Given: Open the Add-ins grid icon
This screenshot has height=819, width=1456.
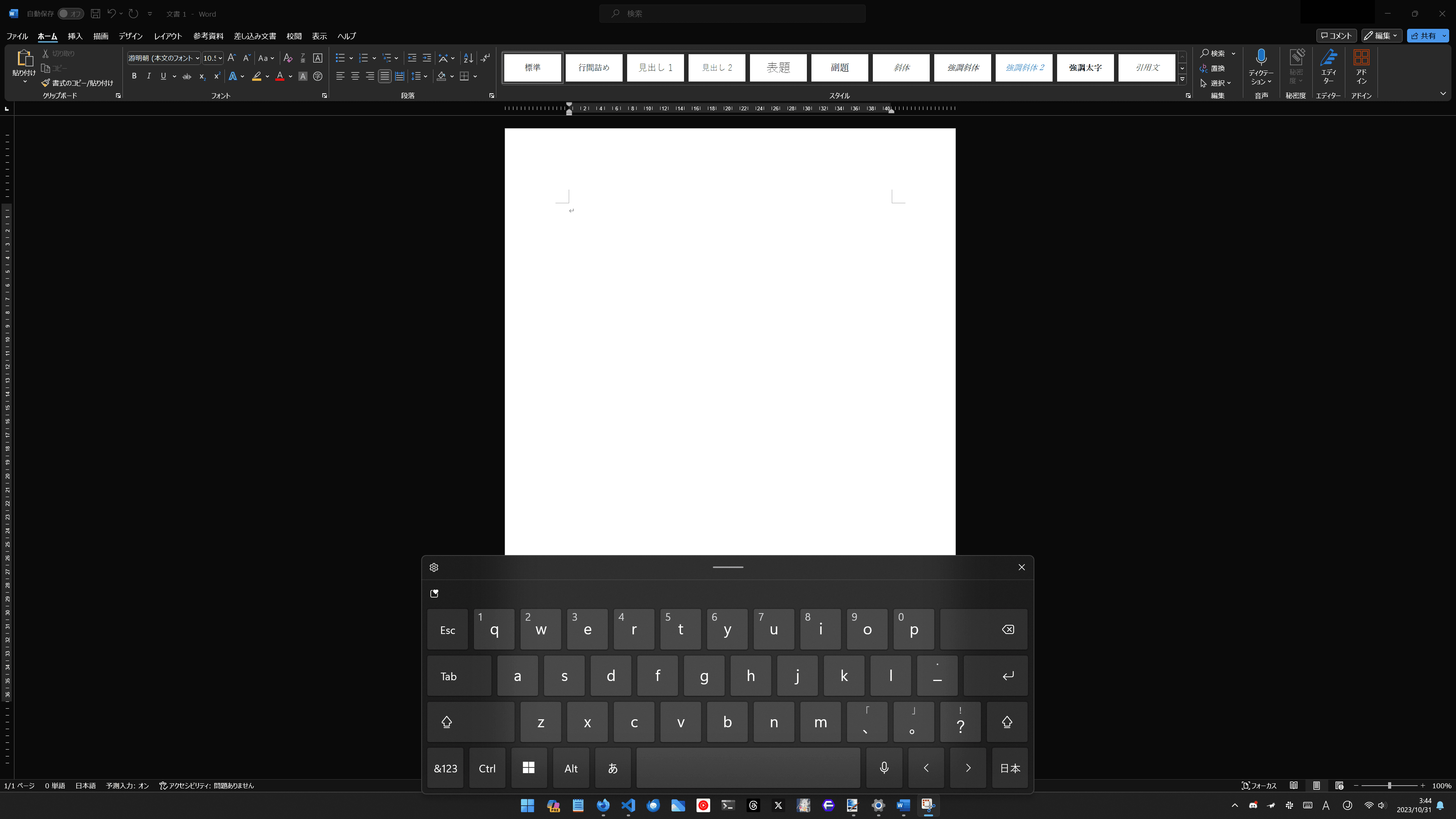Looking at the screenshot, I should (x=1361, y=58).
